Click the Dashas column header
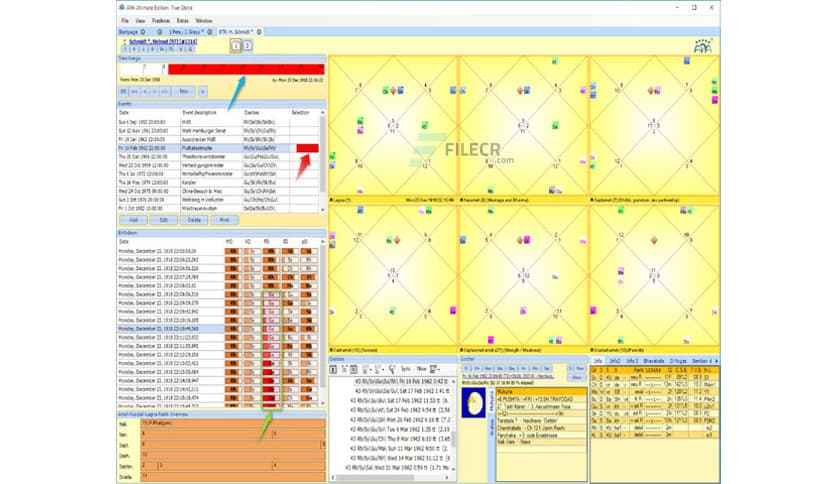Viewport: 836px width, 484px height. 266,113
